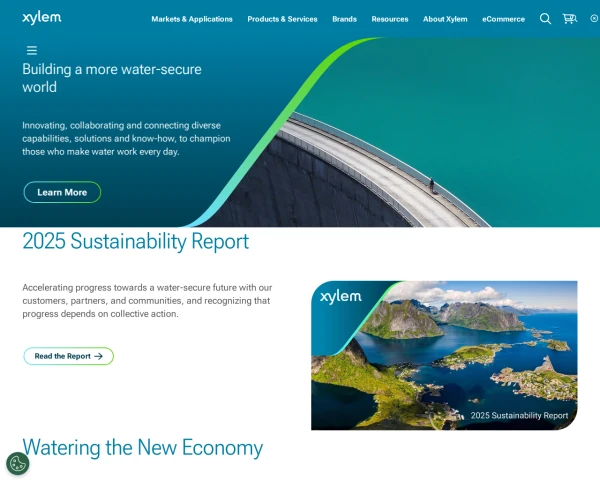Image resolution: width=600 pixels, height=480 pixels.
Task: Expand Products & Services menu
Action: tap(282, 19)
